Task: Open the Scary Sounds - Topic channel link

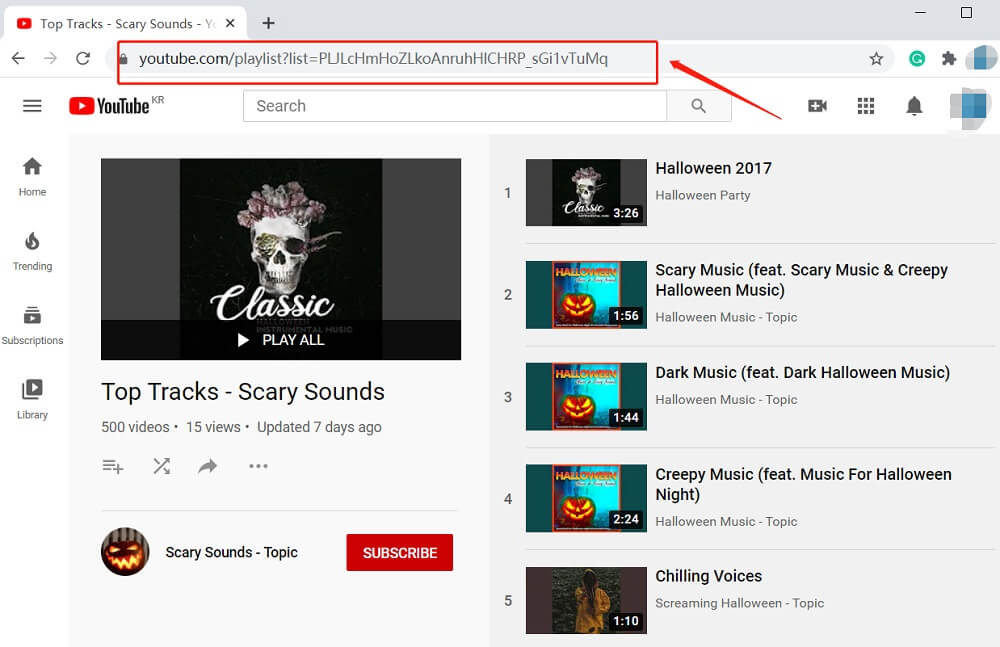Action: [232, 553]
